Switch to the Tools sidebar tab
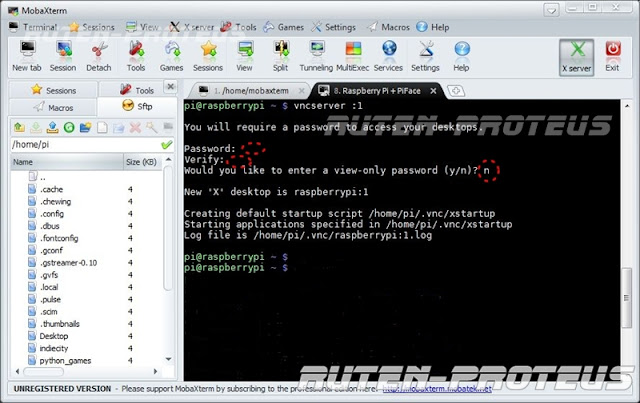Image resolution: width=640 pixels, height=403 pixels. [x=137, y=90]
